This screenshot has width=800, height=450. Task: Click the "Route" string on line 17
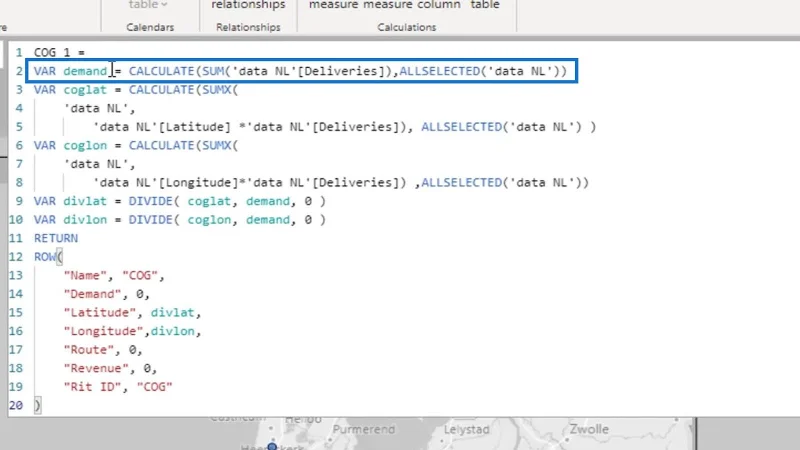[x=89, y=349]
